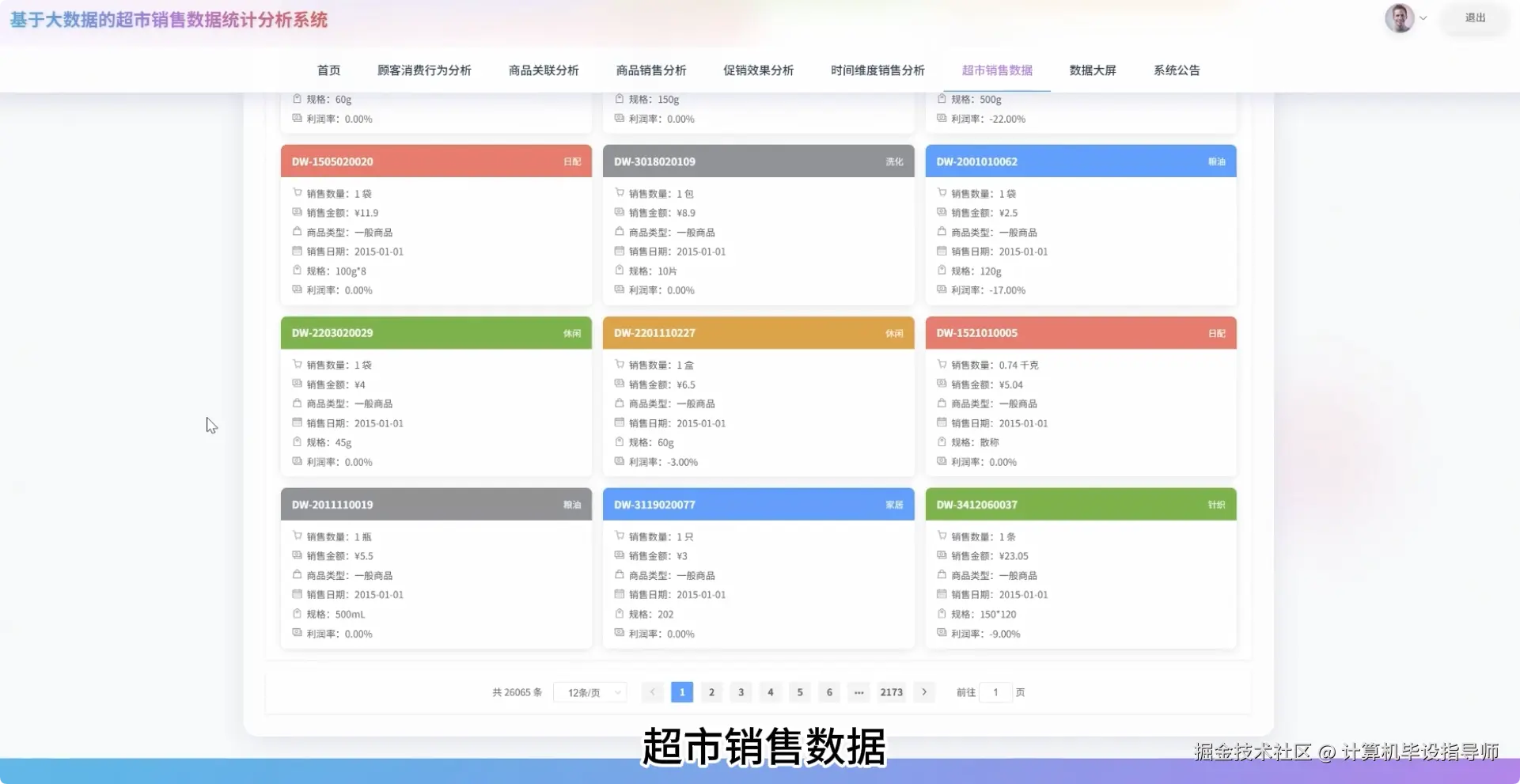Click the previous page arrow

(652, 691)
